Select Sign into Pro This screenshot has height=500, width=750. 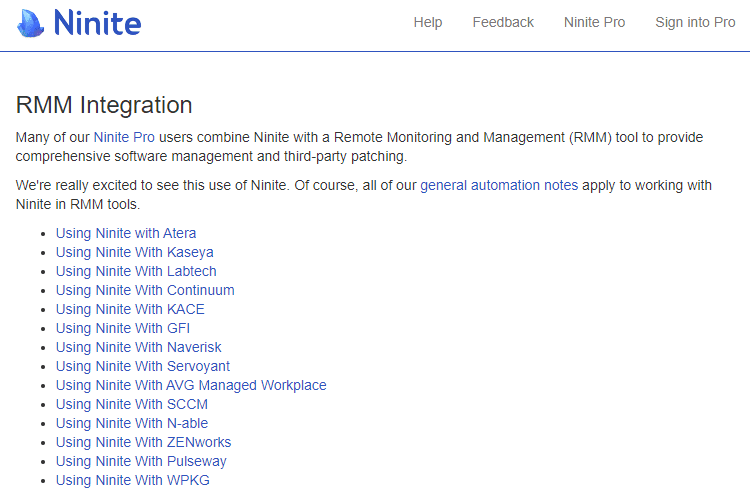coord(695,22)
